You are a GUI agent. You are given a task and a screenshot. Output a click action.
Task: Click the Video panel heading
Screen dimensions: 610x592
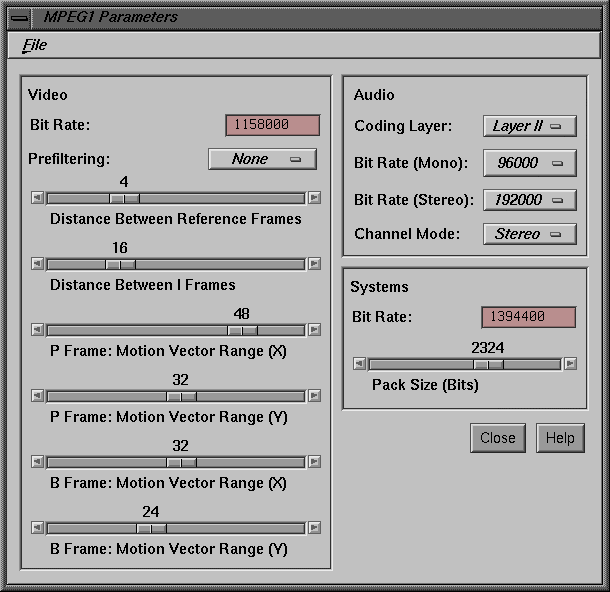pyautogui.click(x=47, y=95)
